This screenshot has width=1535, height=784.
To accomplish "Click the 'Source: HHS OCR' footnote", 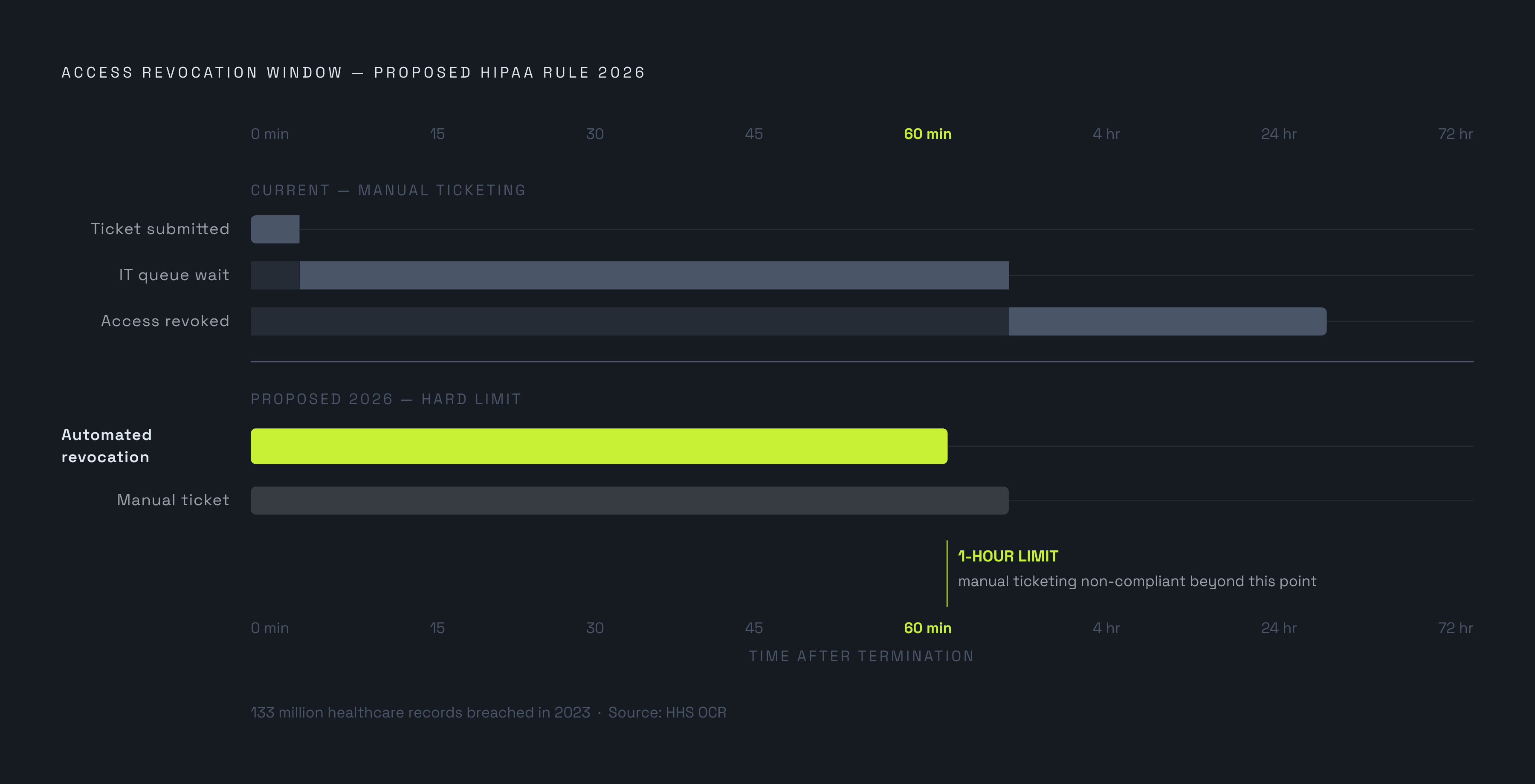I will click(667, 712).
